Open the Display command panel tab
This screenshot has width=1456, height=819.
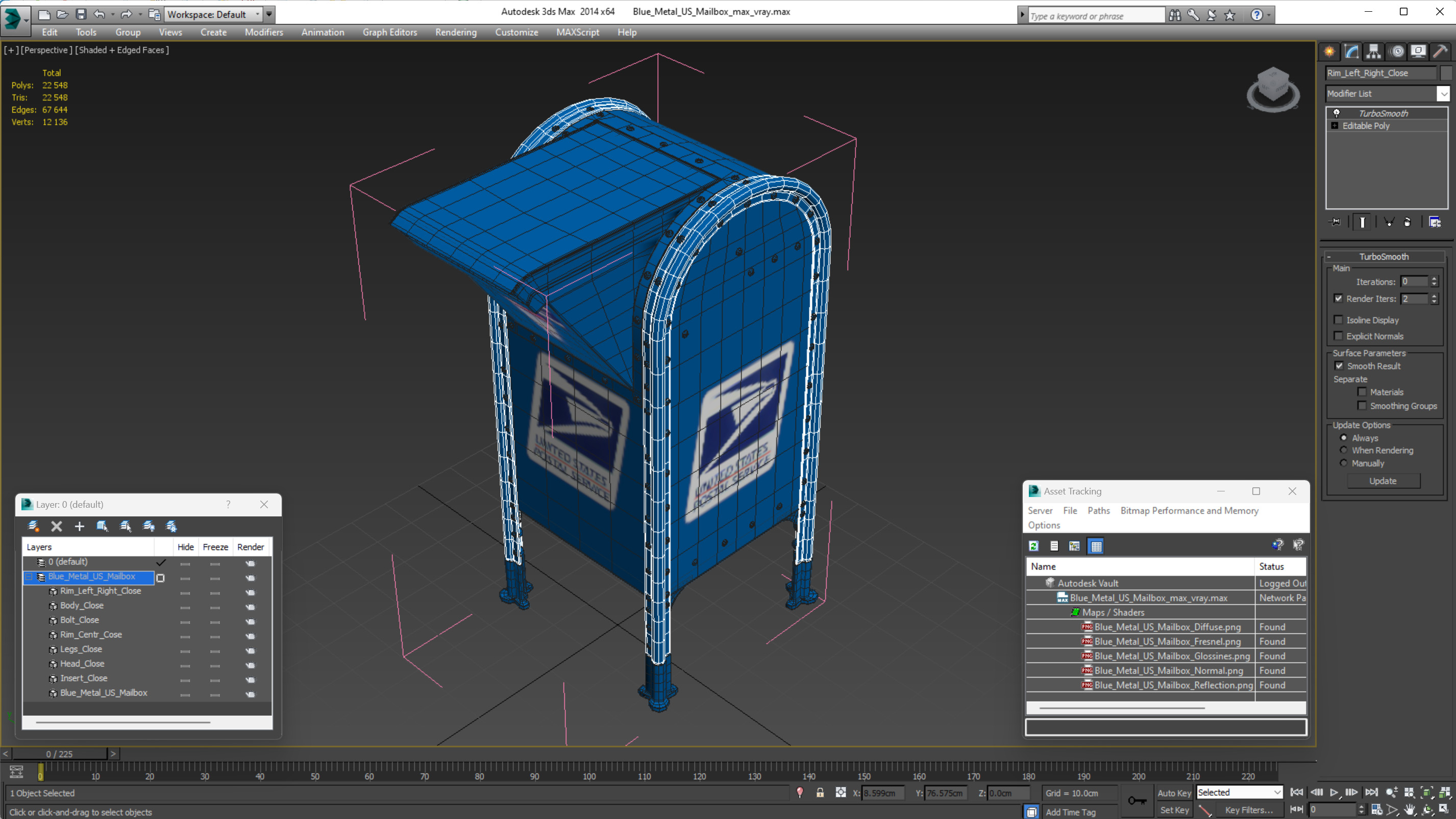1418,52
